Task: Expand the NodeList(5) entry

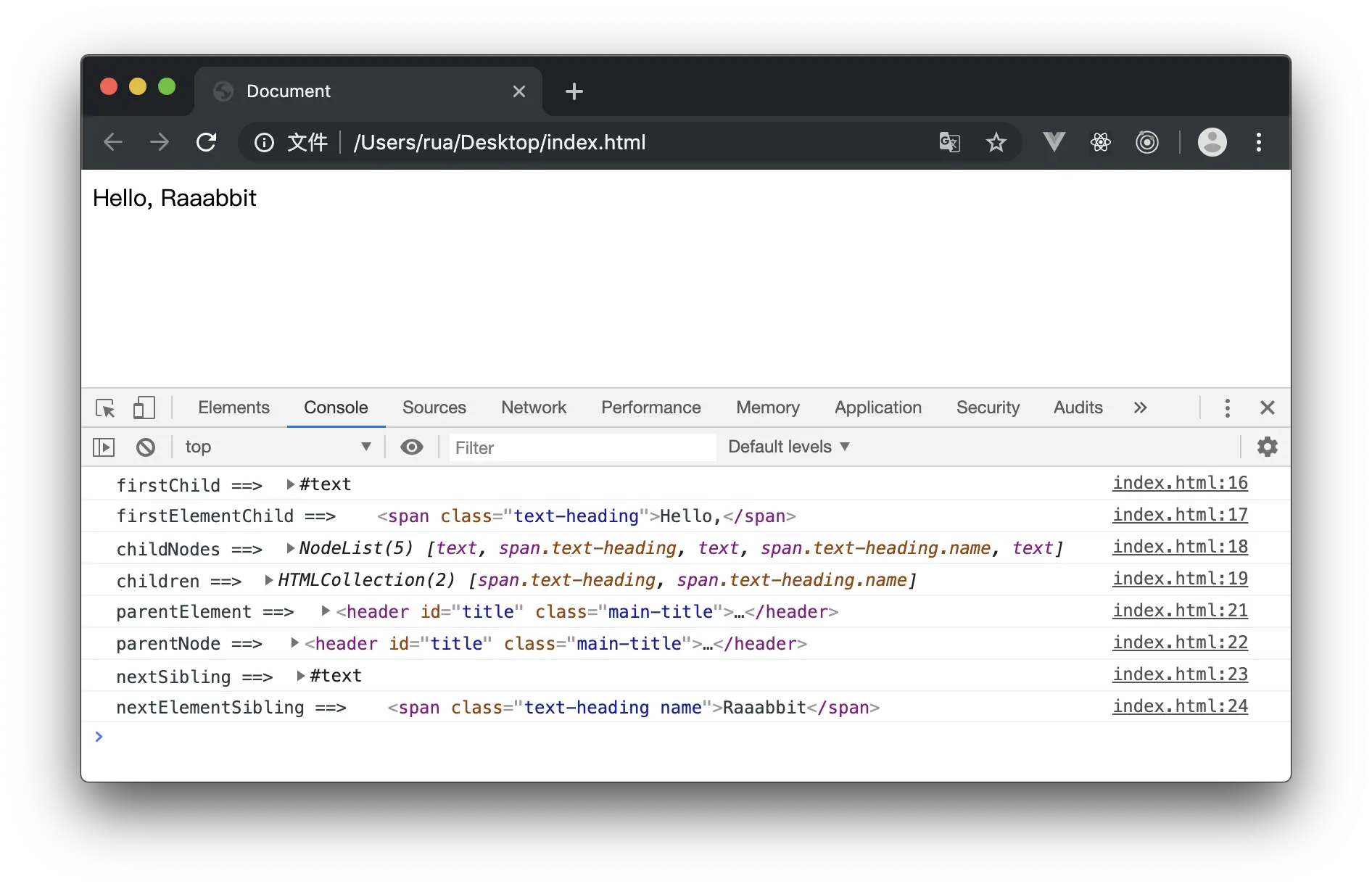Action: tap(290, 548)
